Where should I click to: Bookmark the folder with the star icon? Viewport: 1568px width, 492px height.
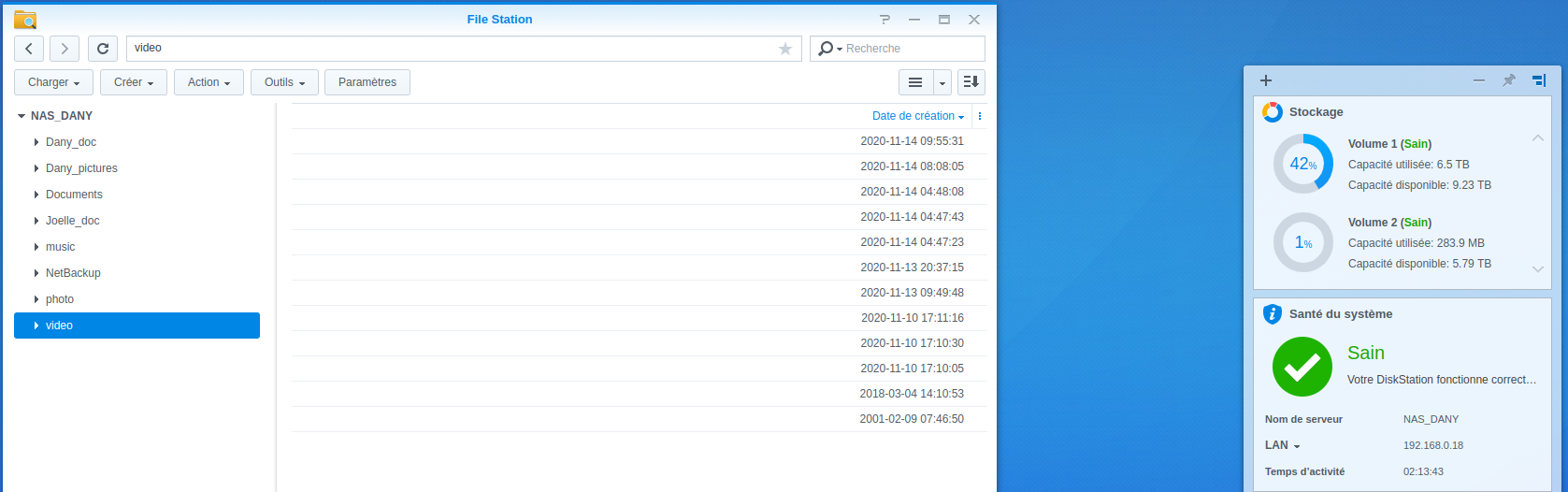pos(785,49)
